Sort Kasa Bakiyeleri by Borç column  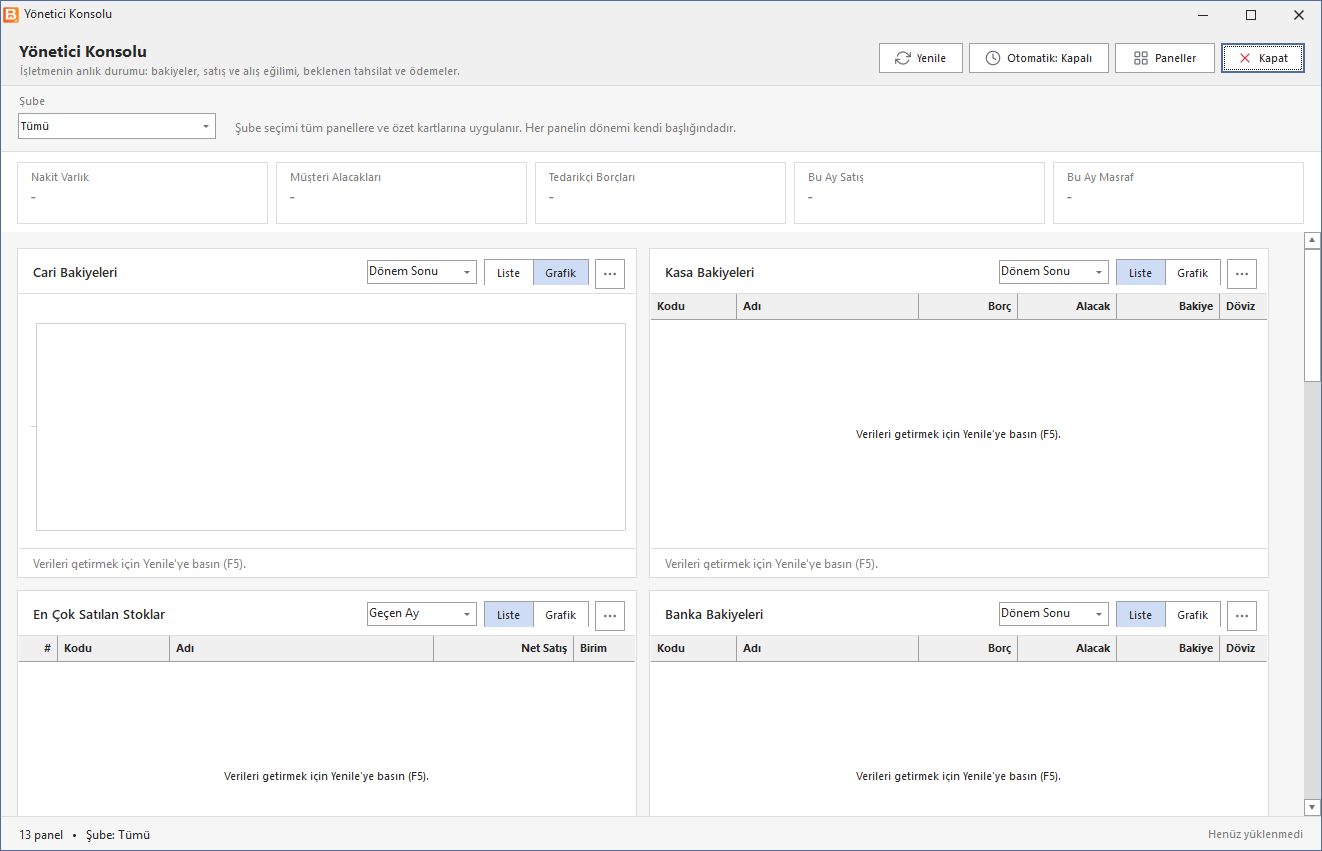[968, 306]
